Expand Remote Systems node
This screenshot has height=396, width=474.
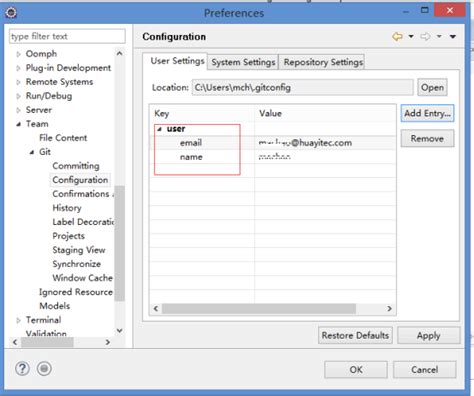coord(18,82)
